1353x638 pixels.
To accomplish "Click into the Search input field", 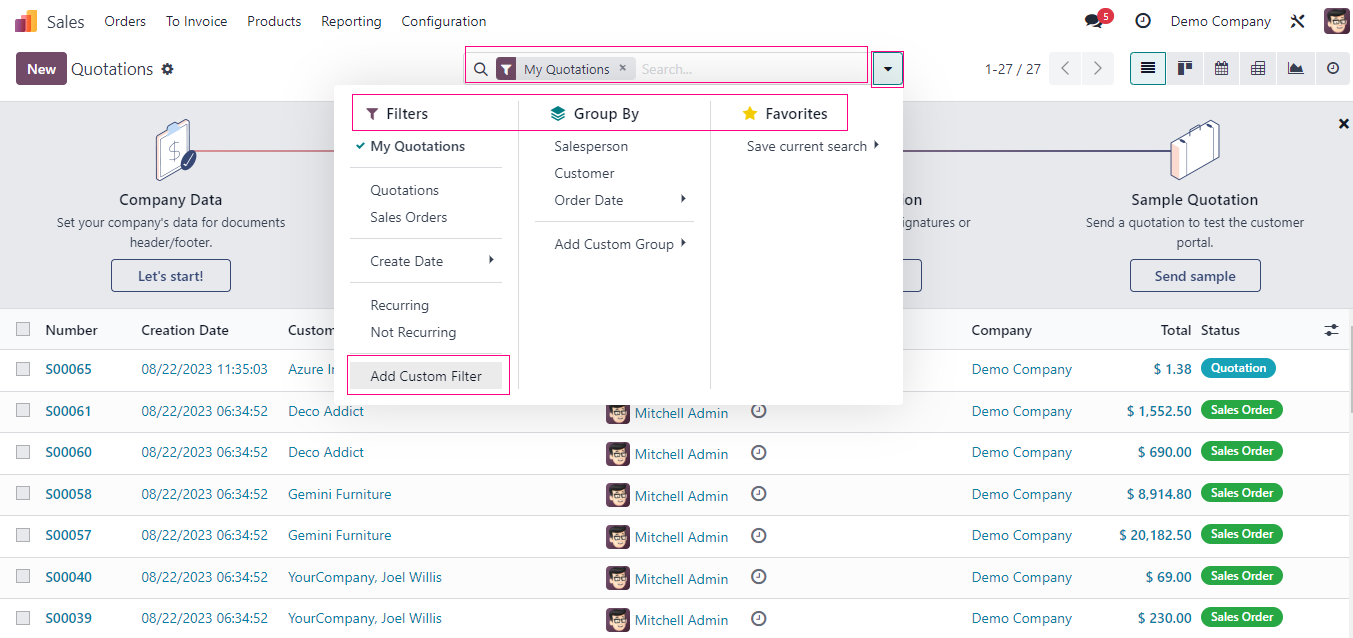I will pos(750,69).
